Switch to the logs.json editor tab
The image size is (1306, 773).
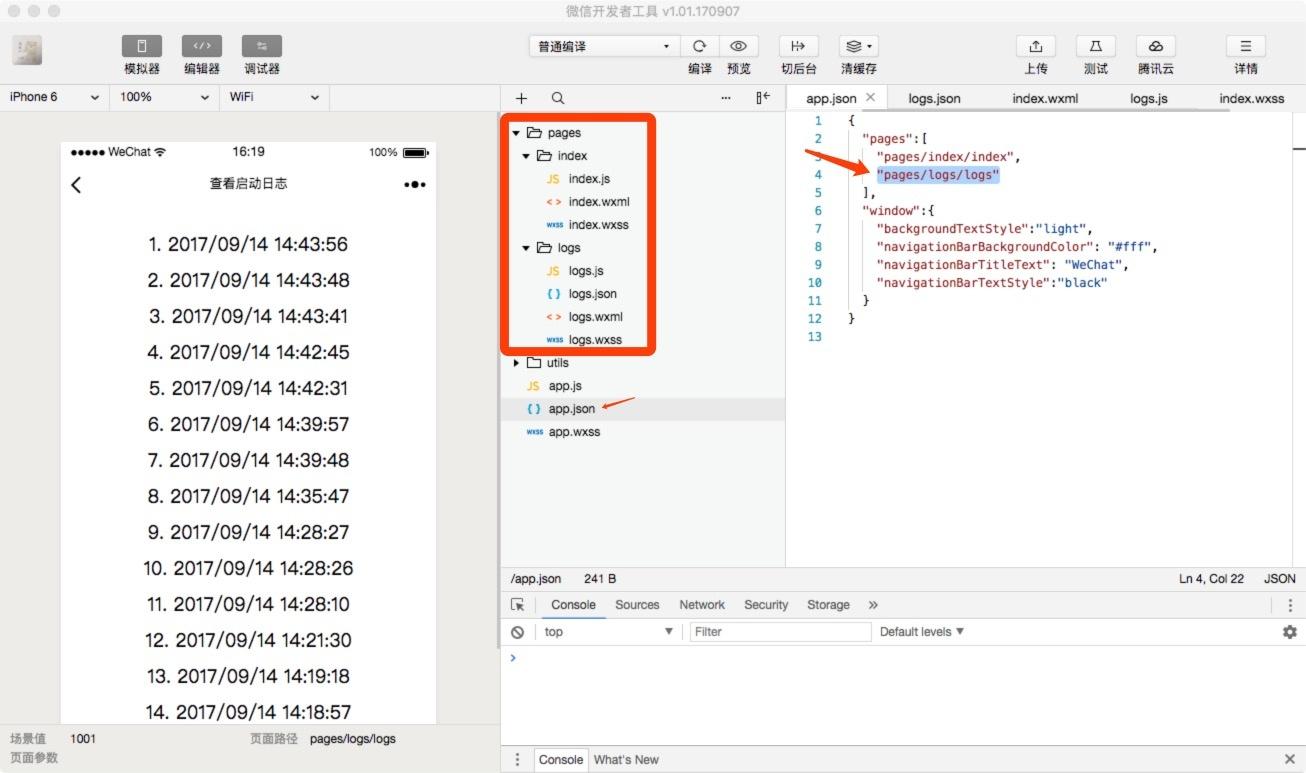[934, 98]
